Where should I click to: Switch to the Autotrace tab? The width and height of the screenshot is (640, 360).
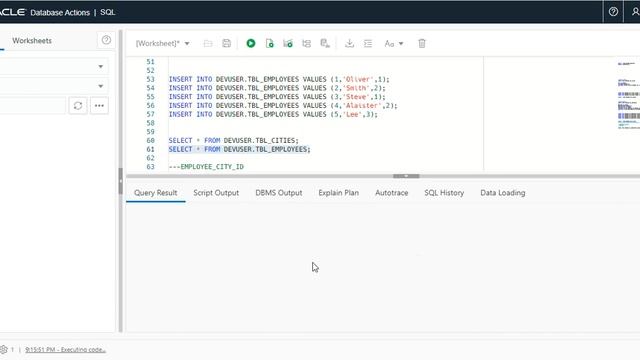click(x=391, y=193)
